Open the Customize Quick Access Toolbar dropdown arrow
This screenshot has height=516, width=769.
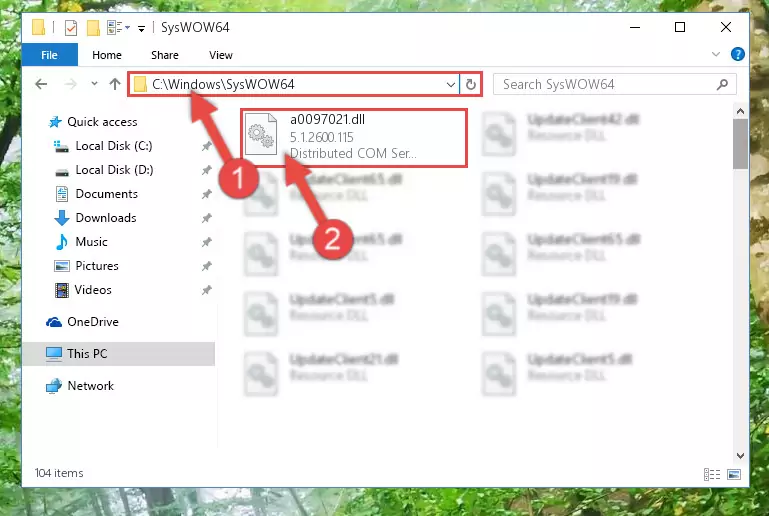141,28
